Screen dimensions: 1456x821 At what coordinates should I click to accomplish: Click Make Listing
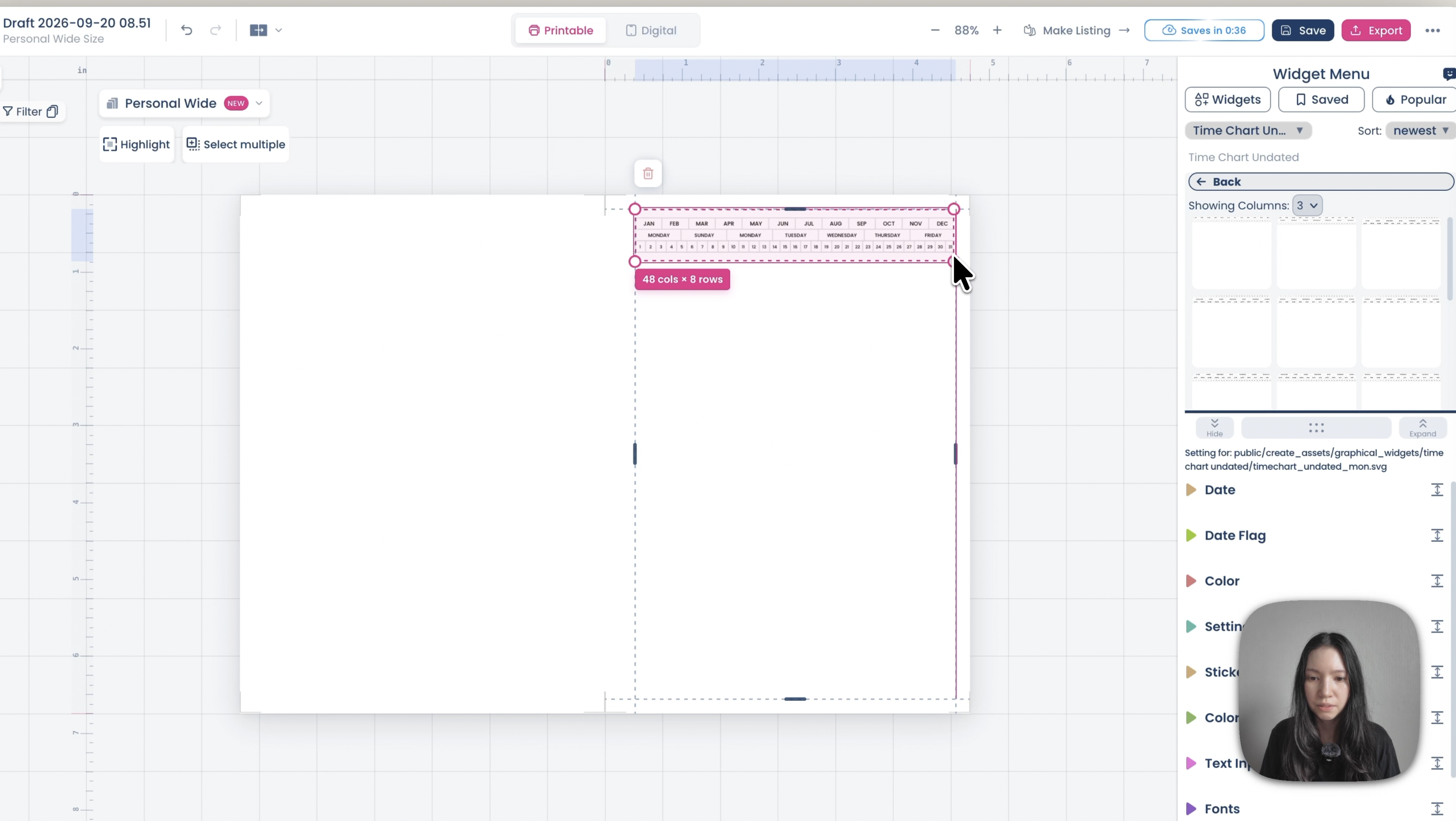click(x=1076, y=30)
